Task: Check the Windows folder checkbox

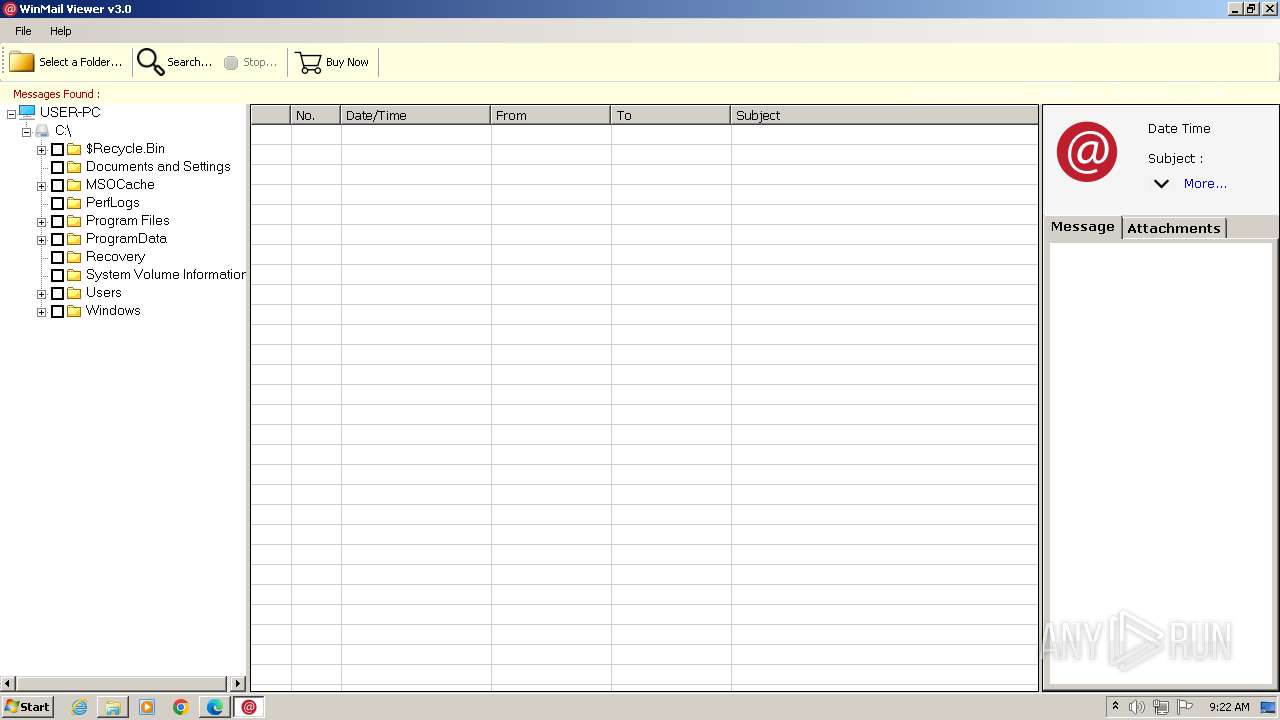Action: click(57, 311)
